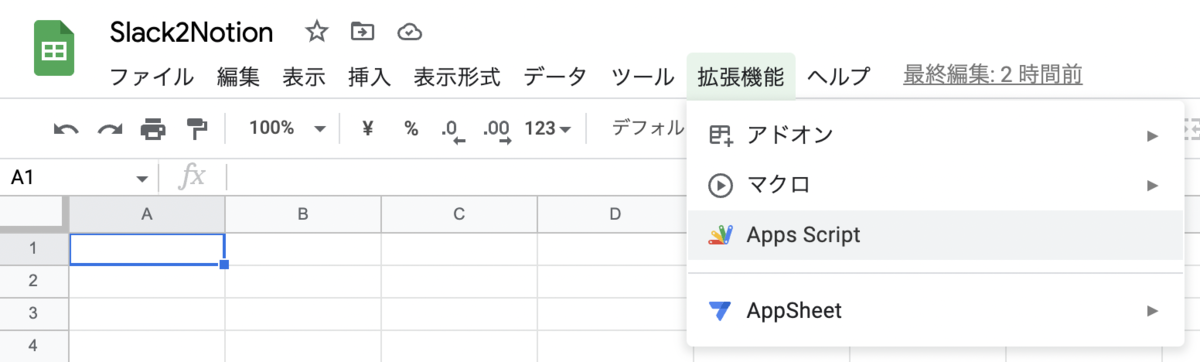
Task: Expand the AppSheet submenu arrow
Action: click(x=1153, y=311)
